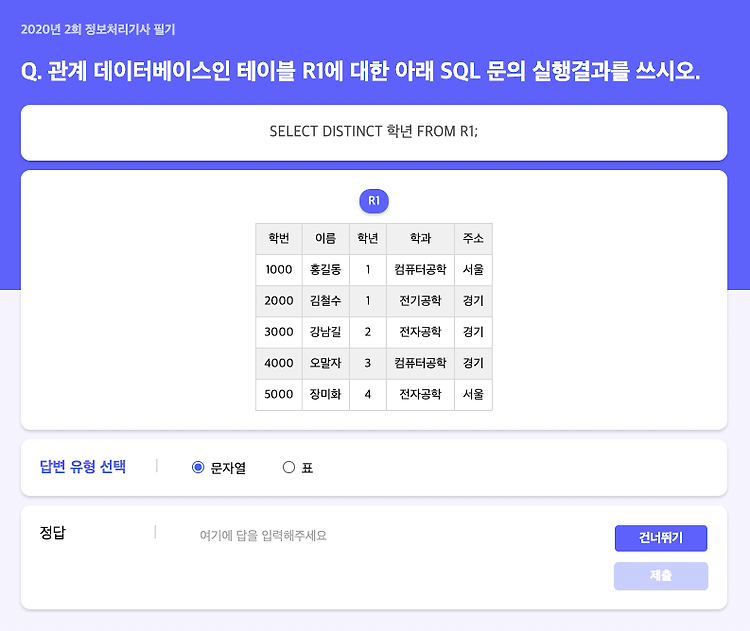Click the 제출 submit button

coord(661,576)
